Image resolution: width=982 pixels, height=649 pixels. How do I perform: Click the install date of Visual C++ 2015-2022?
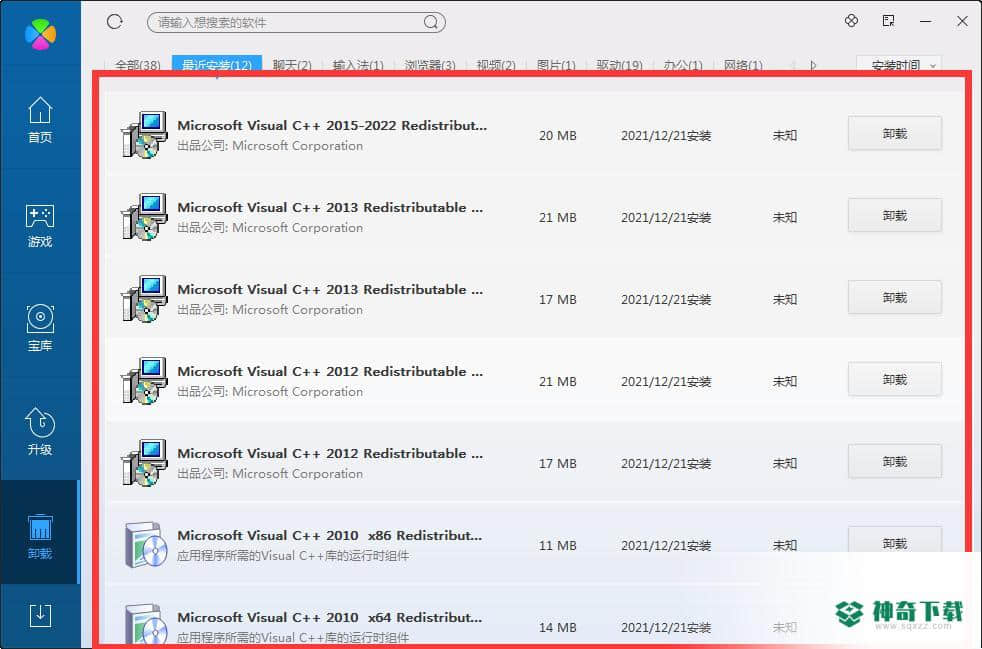[666, 135]
